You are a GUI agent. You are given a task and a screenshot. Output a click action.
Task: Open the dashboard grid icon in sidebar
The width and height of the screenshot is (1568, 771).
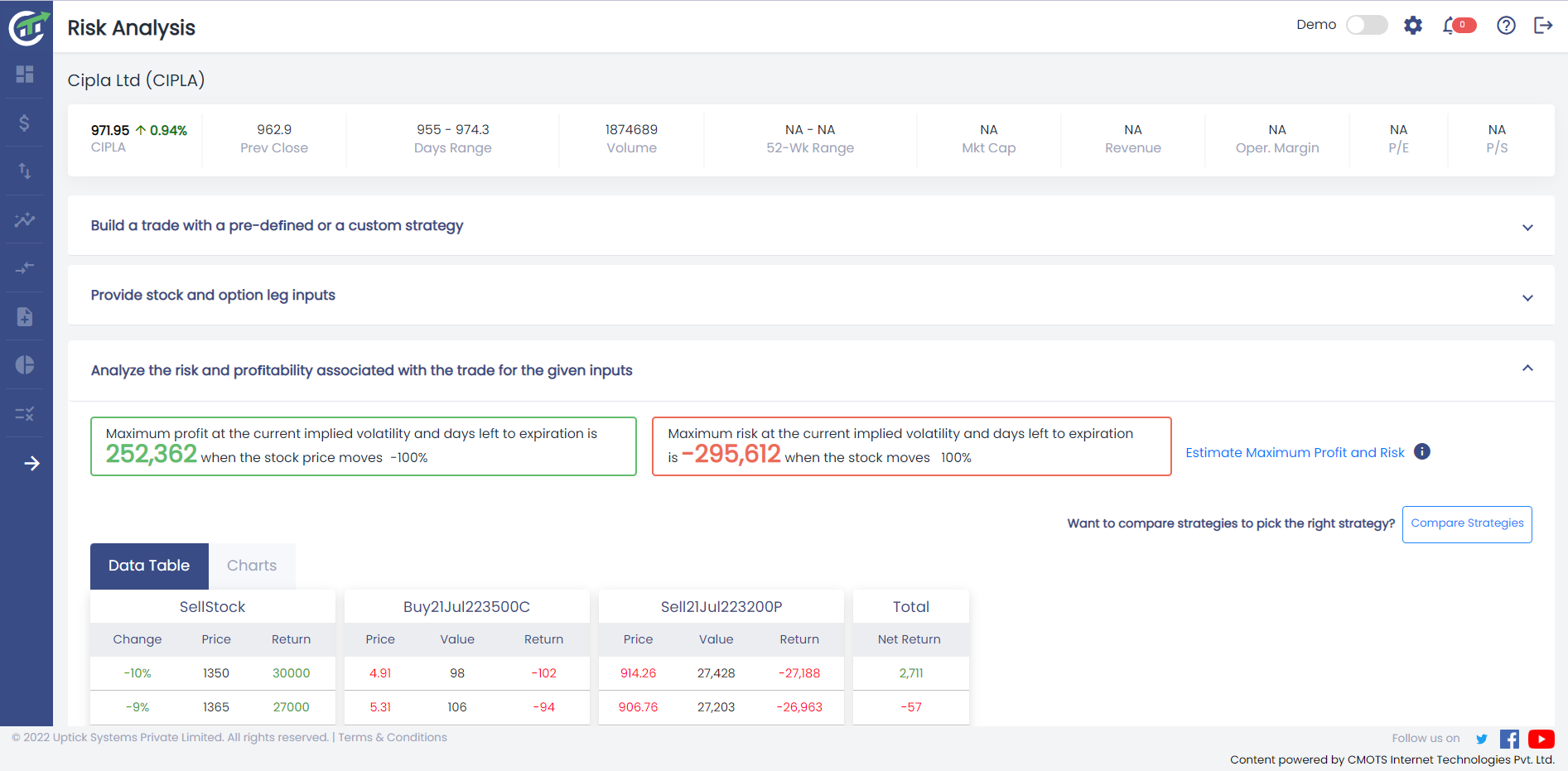(25, 75)
